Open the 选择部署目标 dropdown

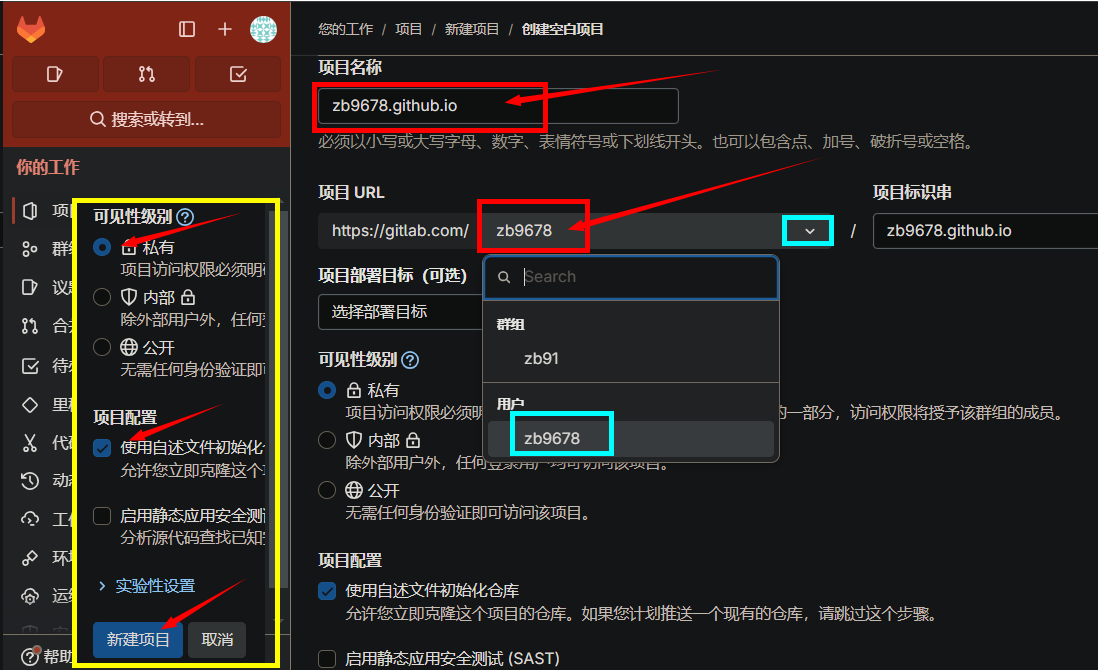pos(401,312)
